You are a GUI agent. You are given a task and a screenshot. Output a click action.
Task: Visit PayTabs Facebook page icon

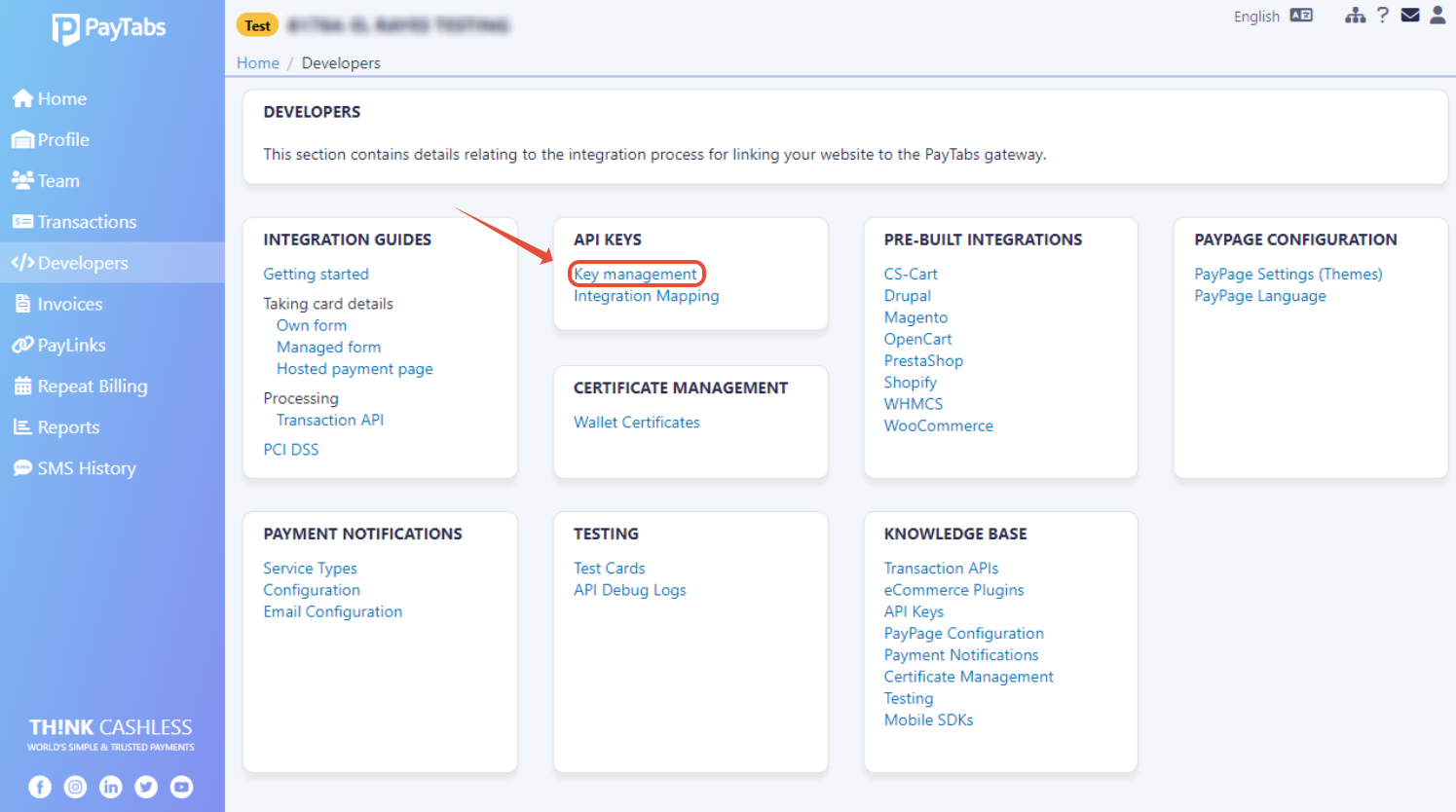point(40,787)
